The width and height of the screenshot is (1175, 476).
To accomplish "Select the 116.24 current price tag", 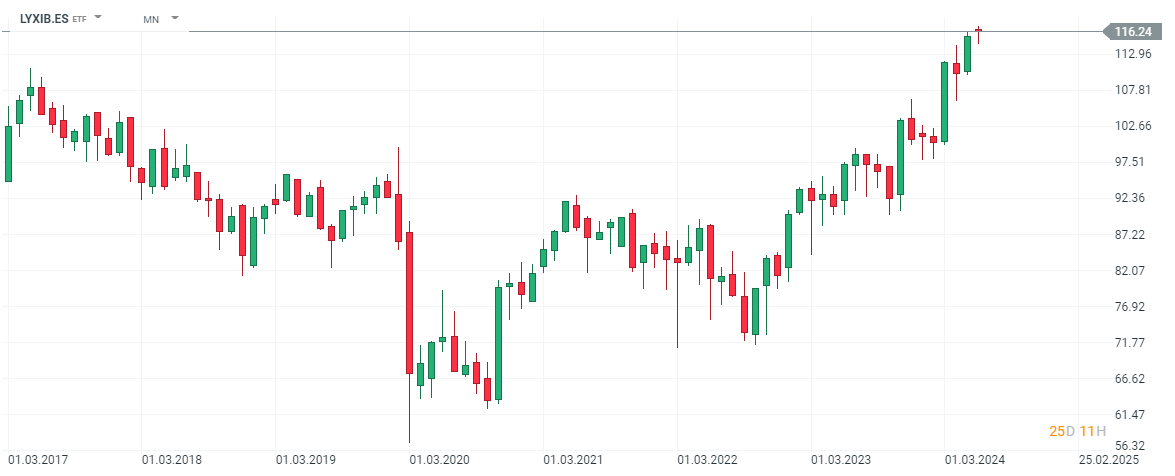I will pyautogui.click(x=1132, y=32).
